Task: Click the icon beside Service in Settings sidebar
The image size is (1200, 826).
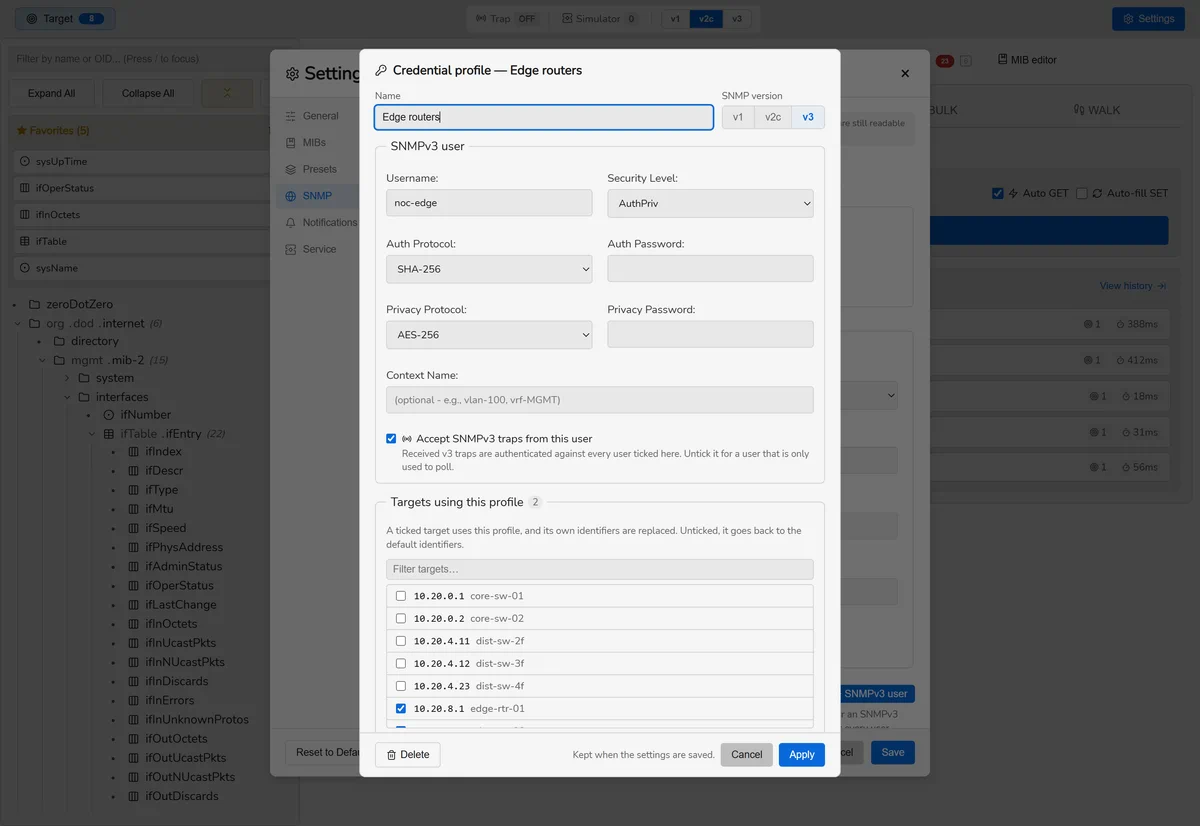Action: 291,249
